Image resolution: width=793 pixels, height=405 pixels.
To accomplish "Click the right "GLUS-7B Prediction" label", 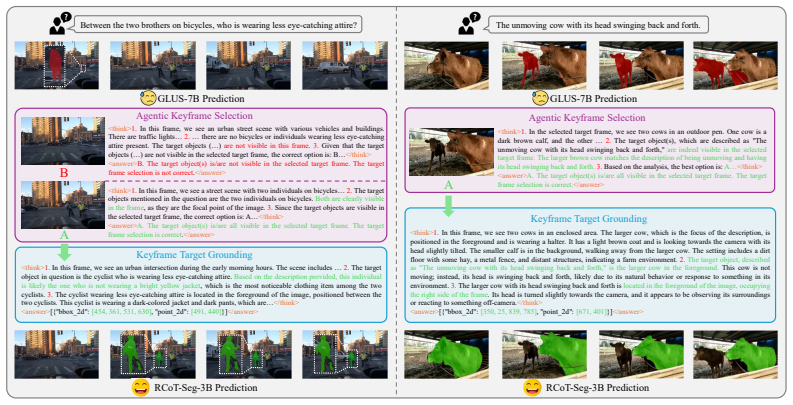I will tap(593, 99).
